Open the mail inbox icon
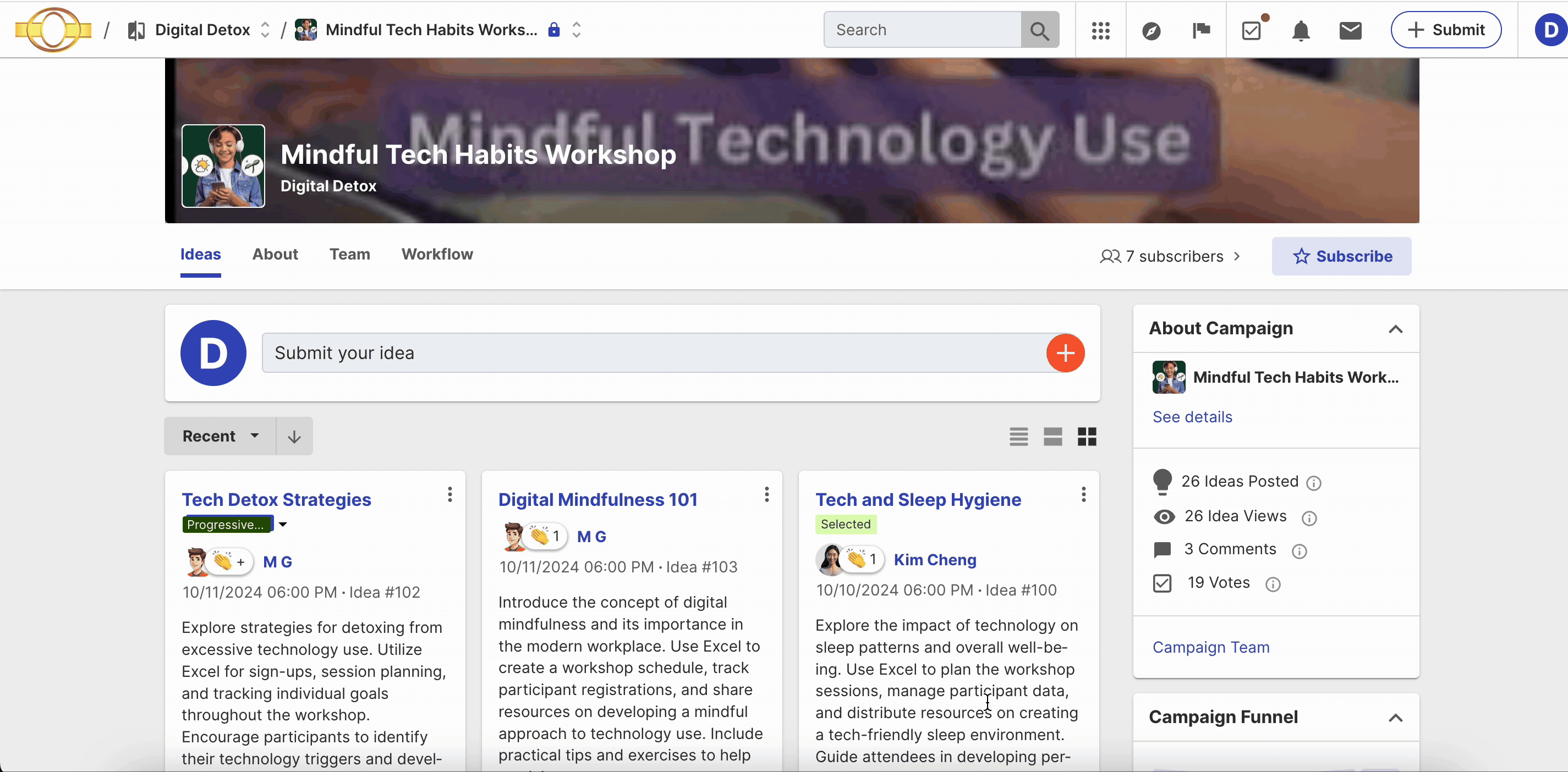The image size is (1568, 772). click(1350, 30)
